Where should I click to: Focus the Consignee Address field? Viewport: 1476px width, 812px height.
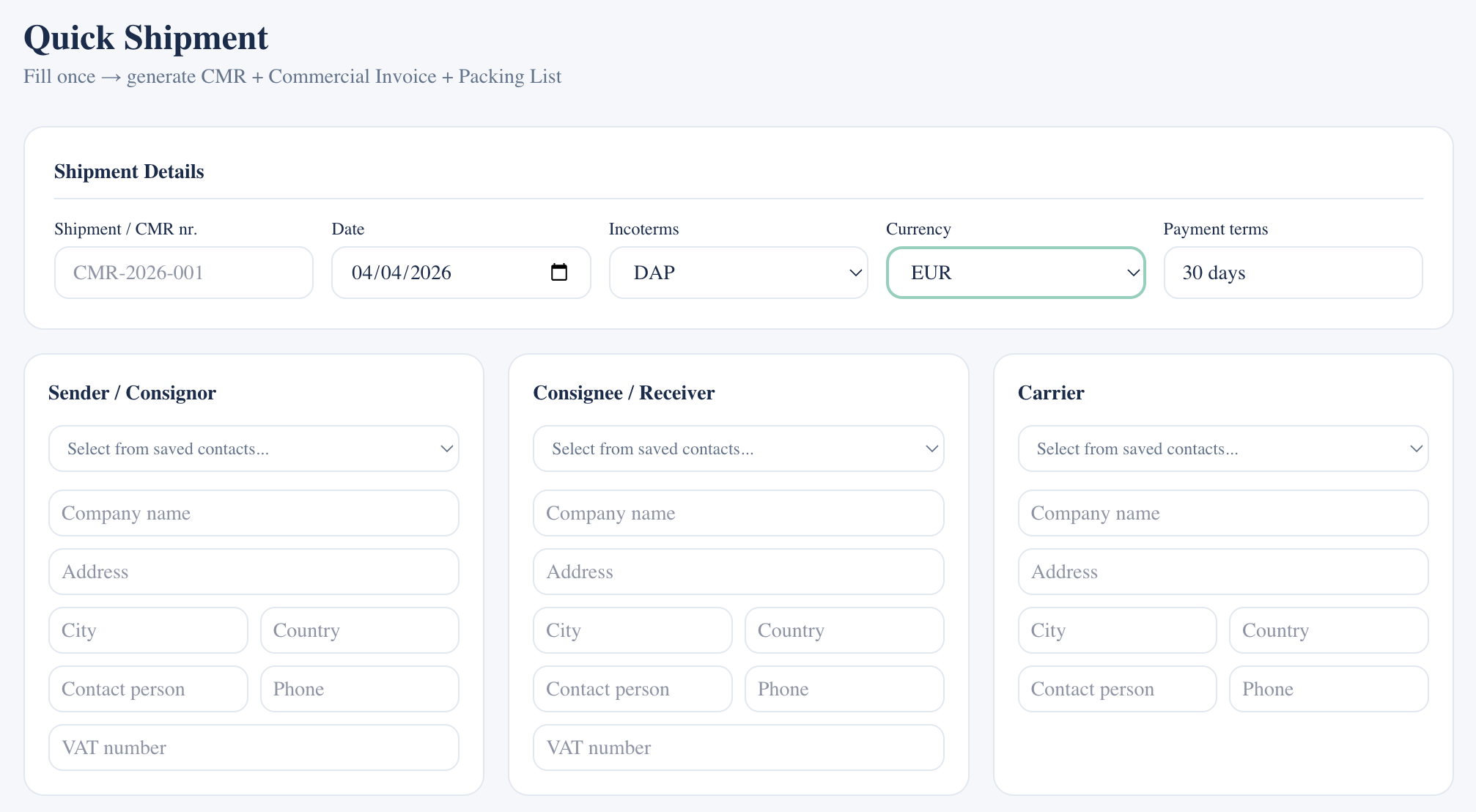(738, 572)
